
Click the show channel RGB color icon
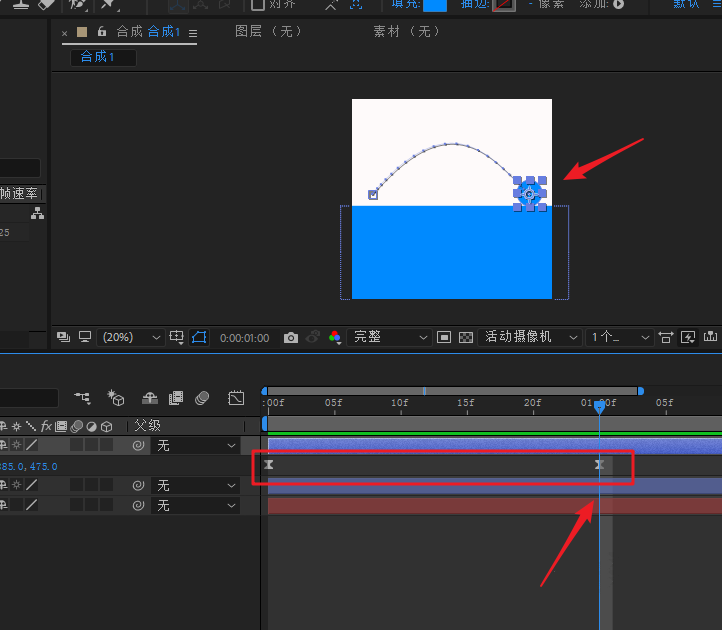(334, 338)
